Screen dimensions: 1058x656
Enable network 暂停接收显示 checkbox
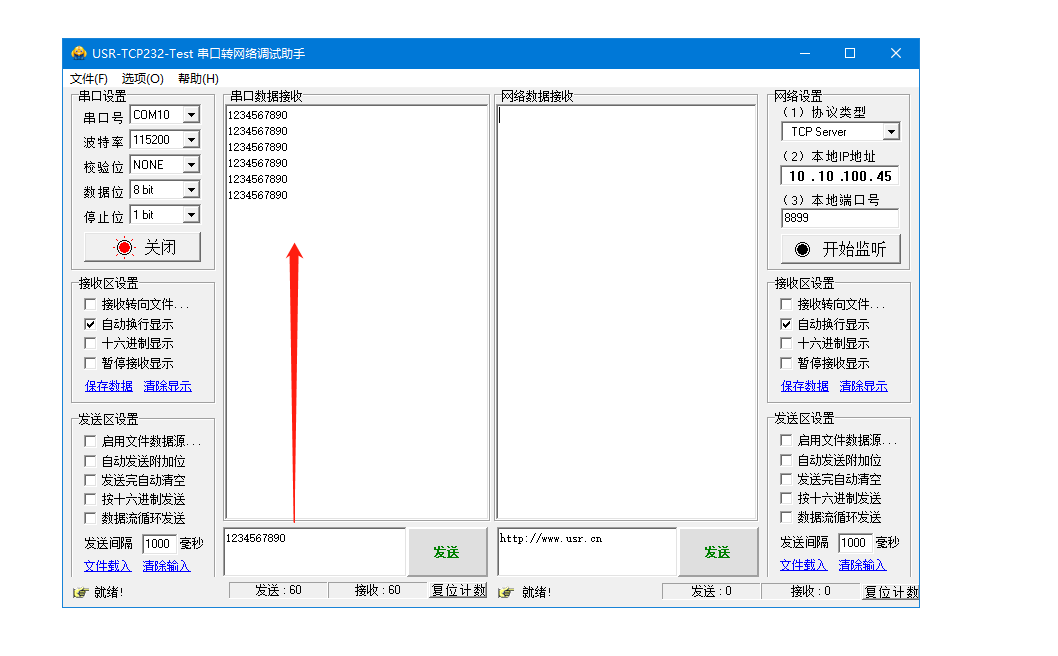point(786,364)
